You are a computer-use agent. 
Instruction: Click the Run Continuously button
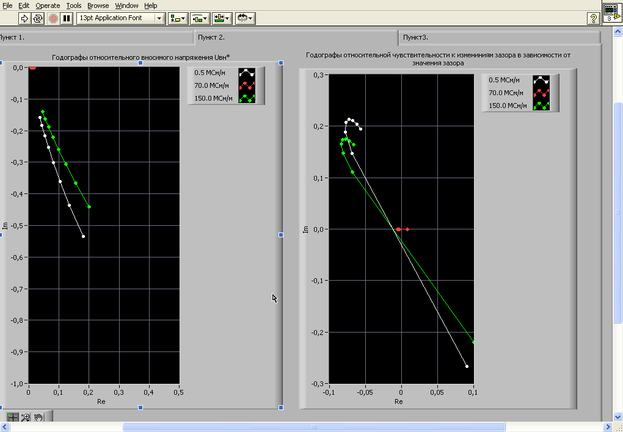(38, 18)
